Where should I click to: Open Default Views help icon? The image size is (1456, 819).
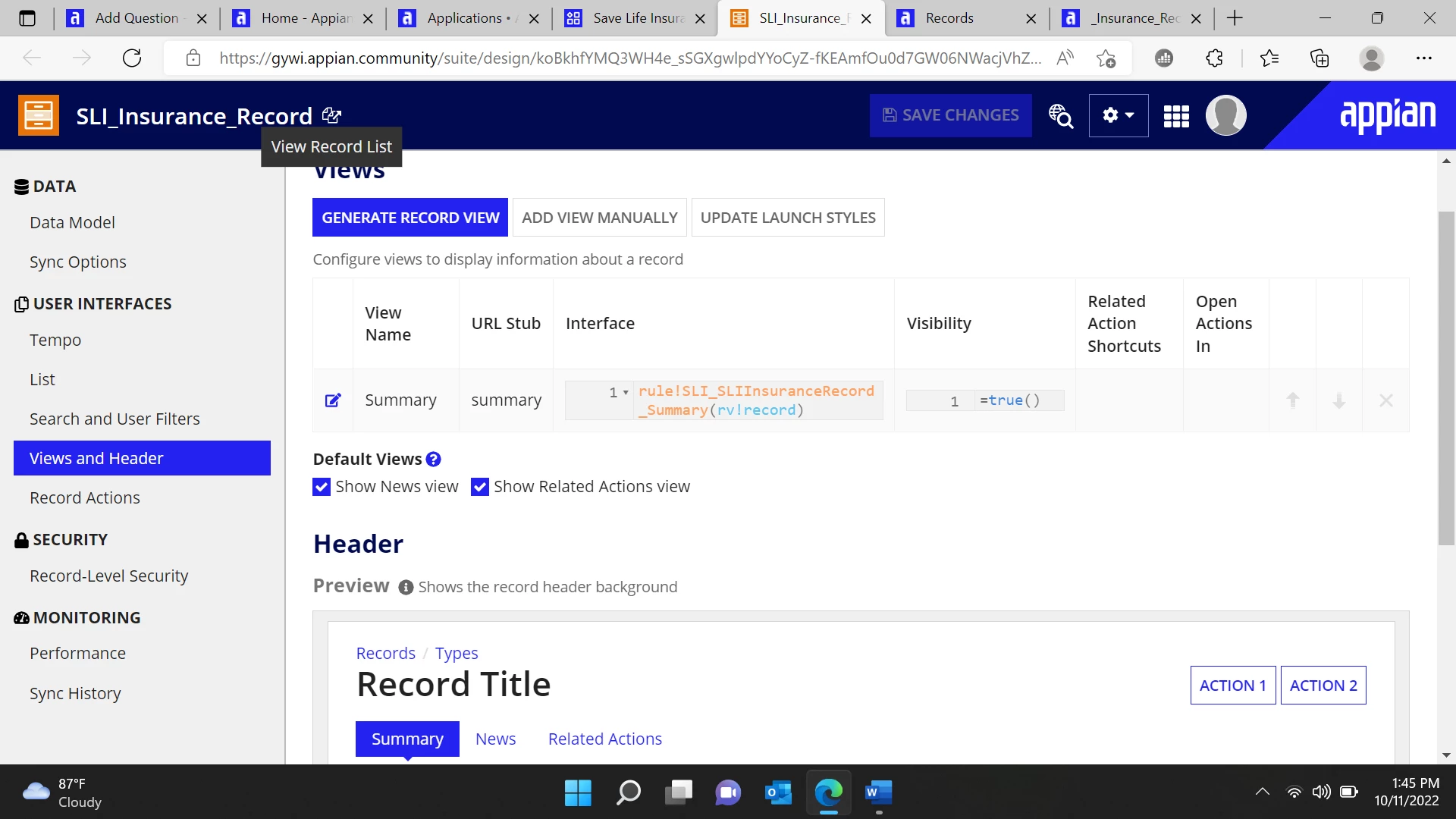click(433, 460)
